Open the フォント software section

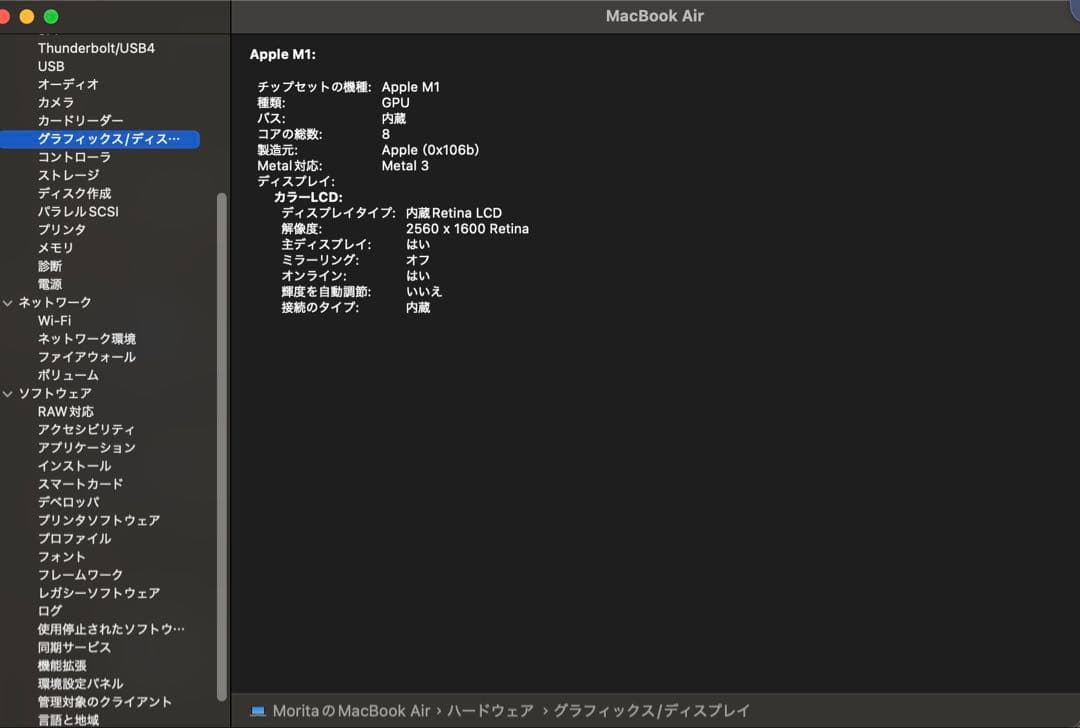click(61, 556)
